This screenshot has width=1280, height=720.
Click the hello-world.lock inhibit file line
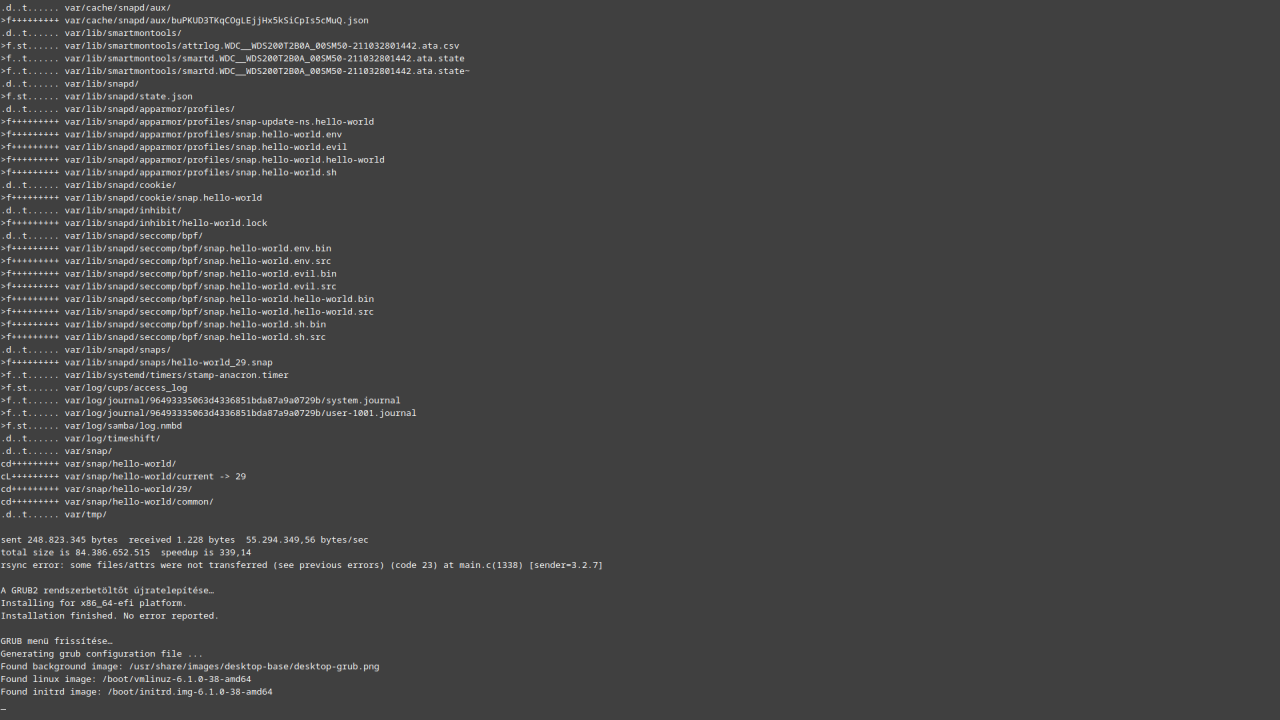[166, 223]
